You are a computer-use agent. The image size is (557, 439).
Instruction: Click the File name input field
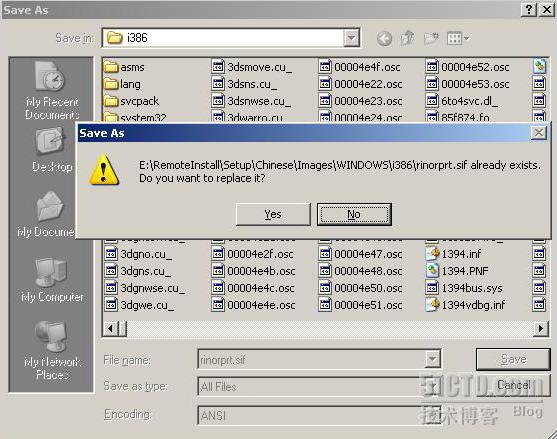312,359
